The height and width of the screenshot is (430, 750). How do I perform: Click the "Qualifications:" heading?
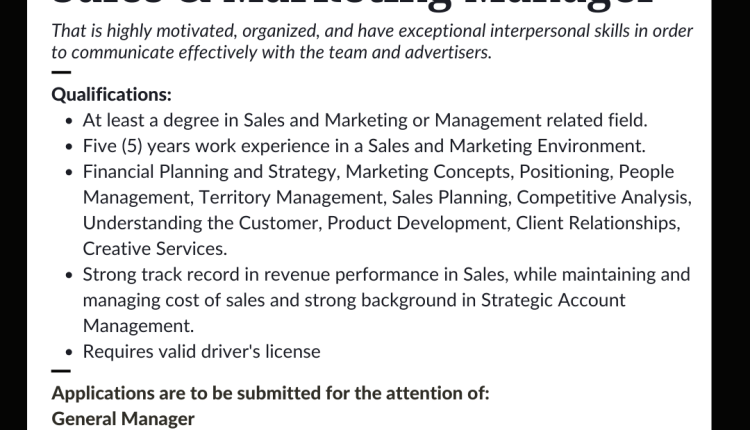pos(111,96)
